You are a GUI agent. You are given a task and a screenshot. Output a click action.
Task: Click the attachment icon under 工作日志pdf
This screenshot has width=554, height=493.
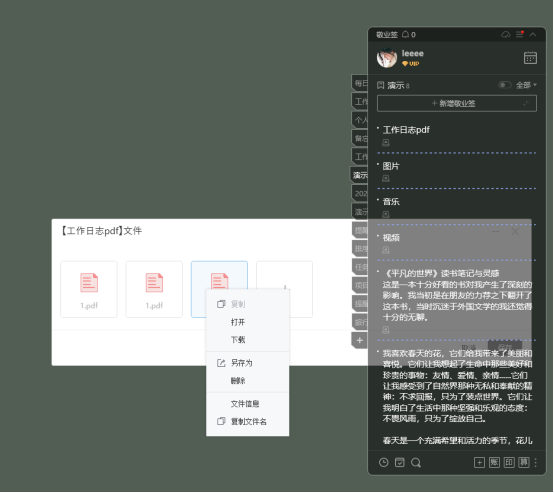point(386,142)
